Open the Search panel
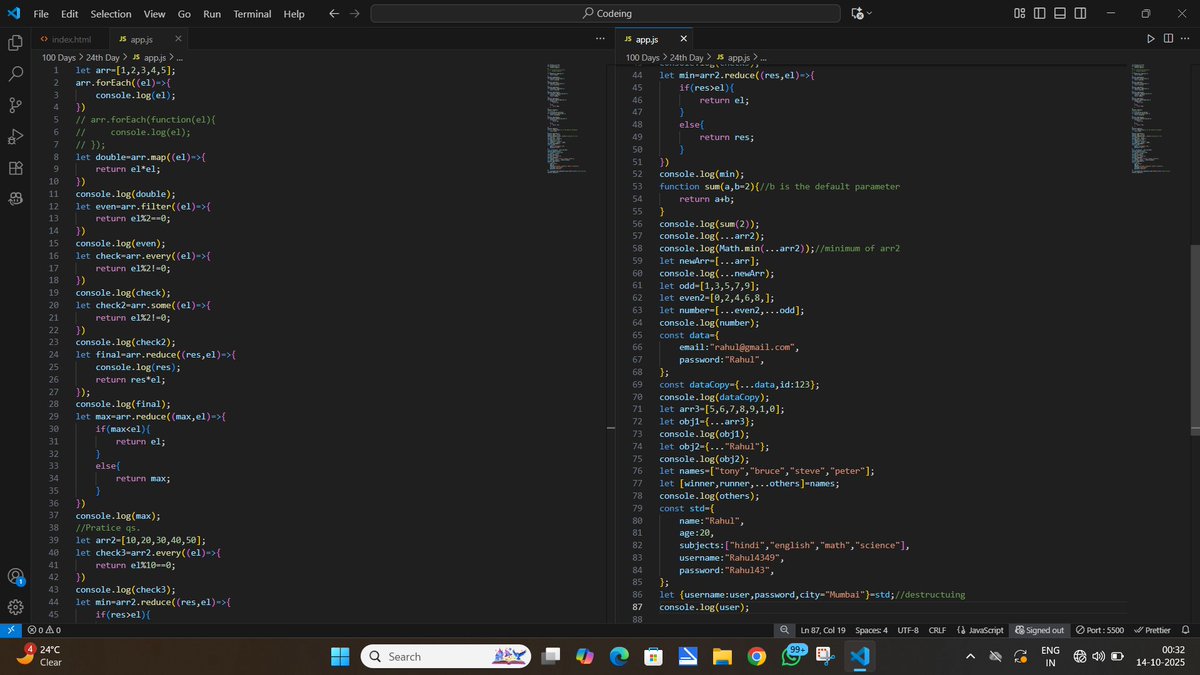This screenshot has width=1200, height=675. 15,73
